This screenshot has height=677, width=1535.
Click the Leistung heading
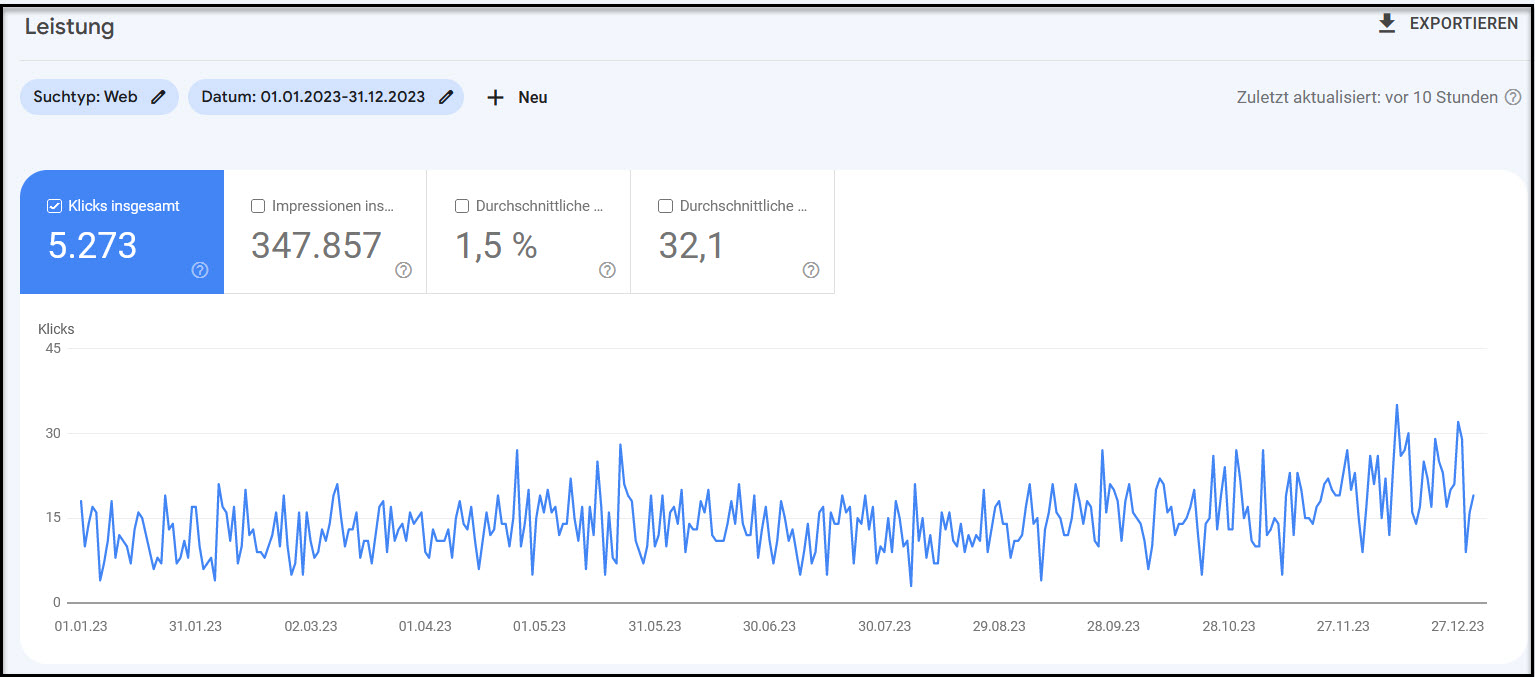click(69, 27)
